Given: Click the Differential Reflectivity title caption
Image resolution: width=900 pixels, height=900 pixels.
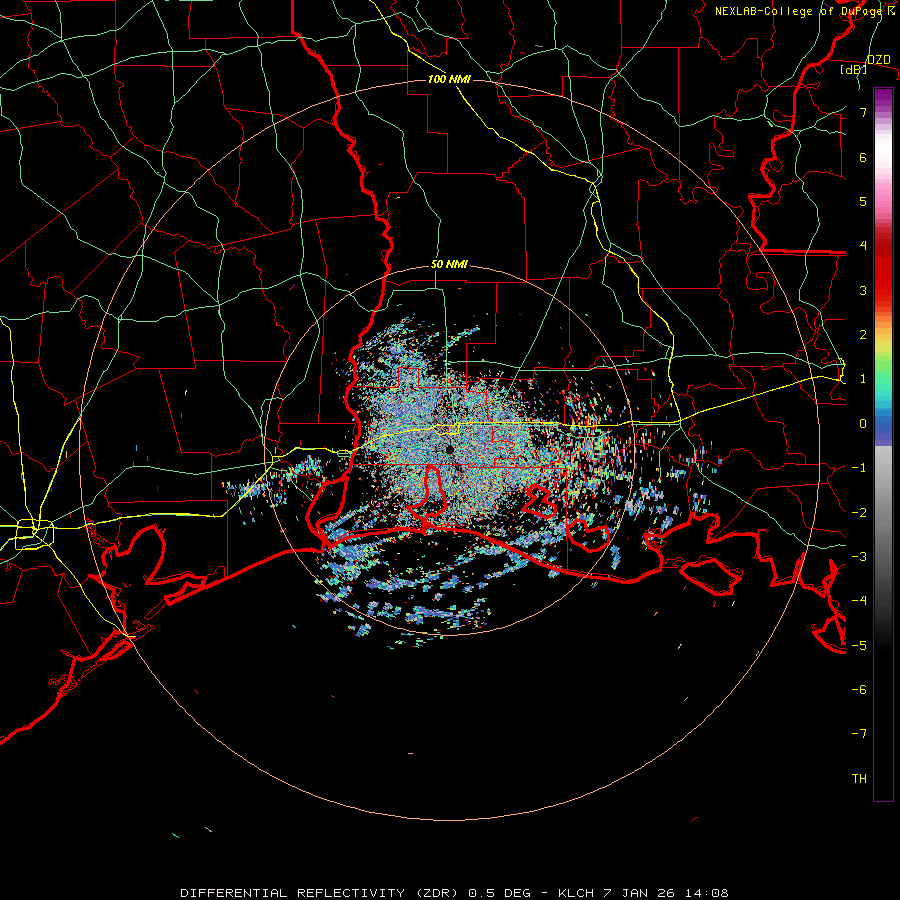Looking at the screenshot, I should (454, 893).
